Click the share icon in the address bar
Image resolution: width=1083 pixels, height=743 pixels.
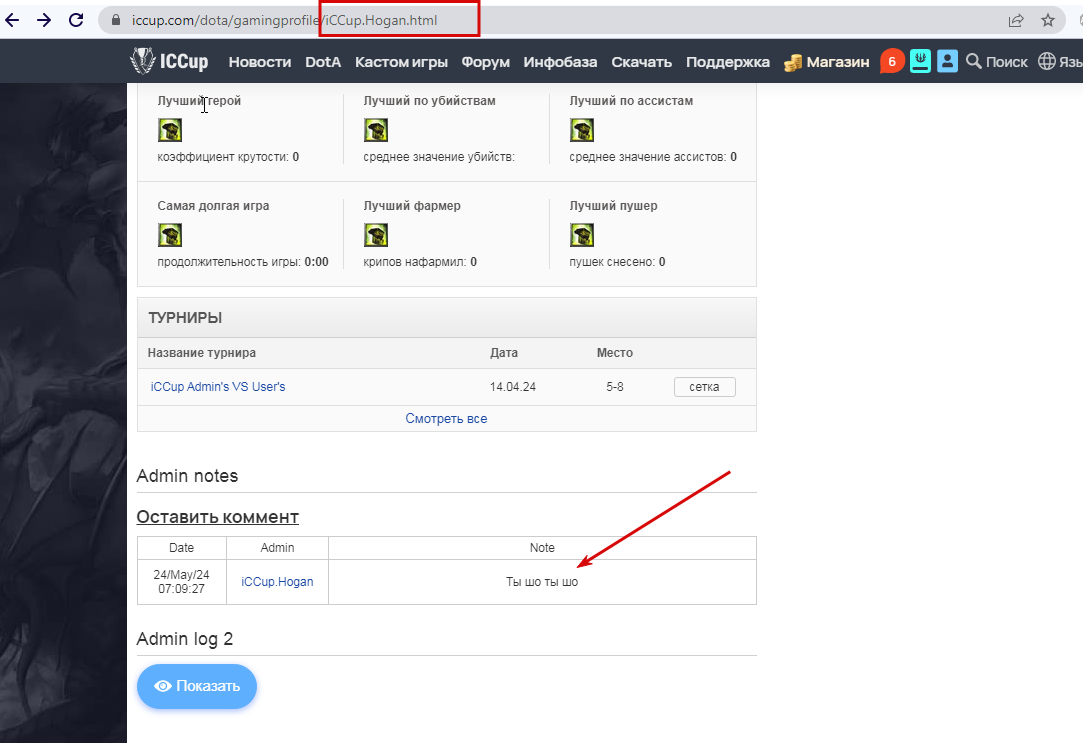coord(1016,21)
